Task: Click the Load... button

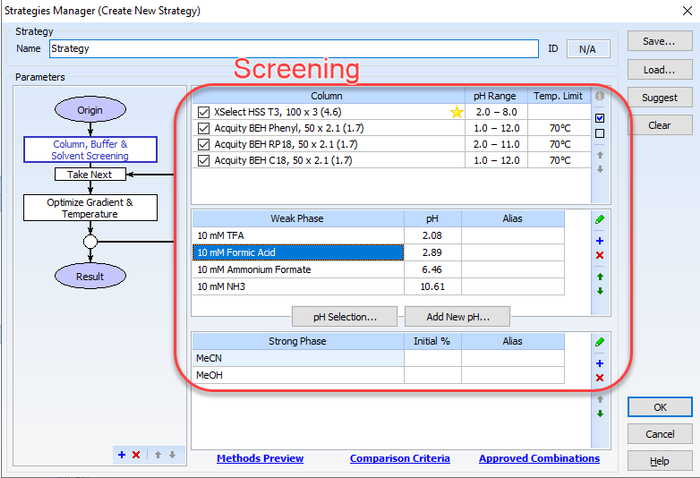Action: (659, 70)
